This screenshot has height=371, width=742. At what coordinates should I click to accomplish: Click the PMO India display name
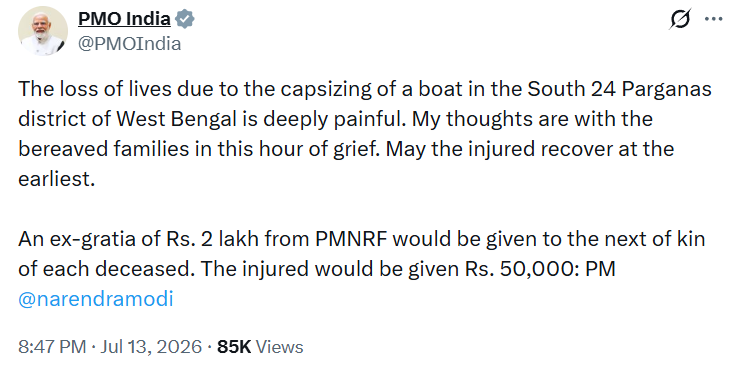click(124, 19)
